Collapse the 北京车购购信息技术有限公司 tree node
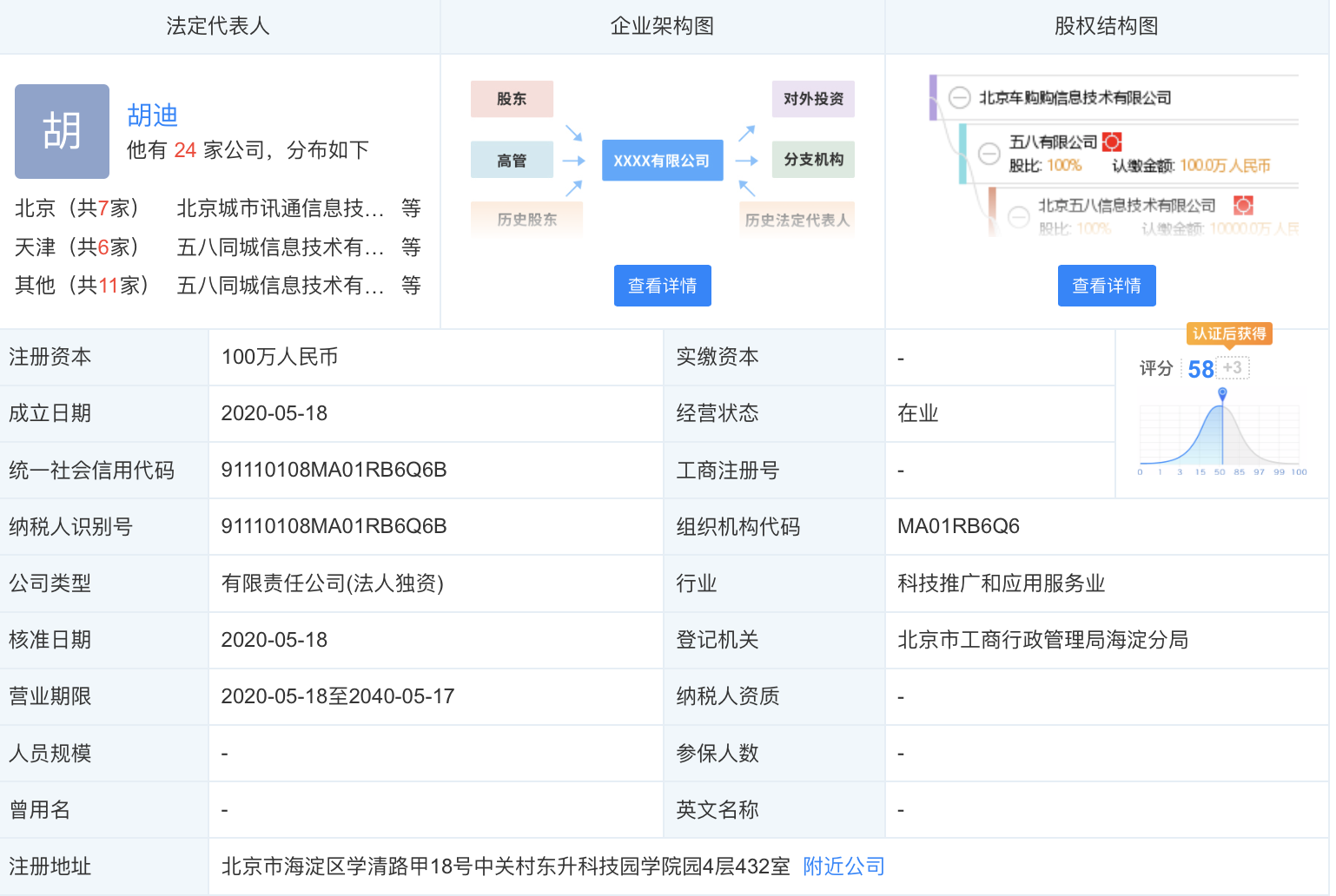Image resolution: width=1336 pixels, height=896 pixels. point(958,97)
